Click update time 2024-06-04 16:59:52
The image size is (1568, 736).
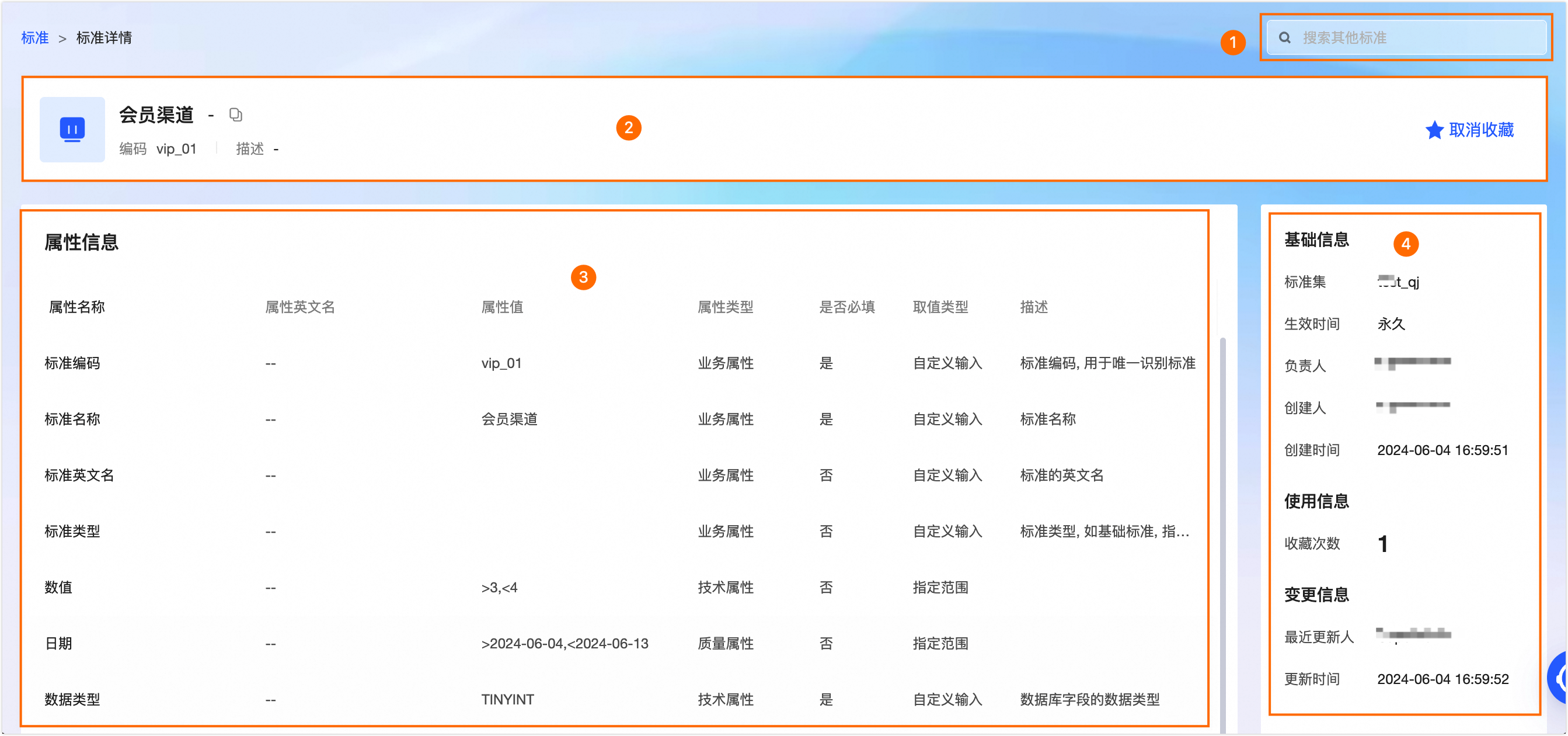tap(1442, 679)
